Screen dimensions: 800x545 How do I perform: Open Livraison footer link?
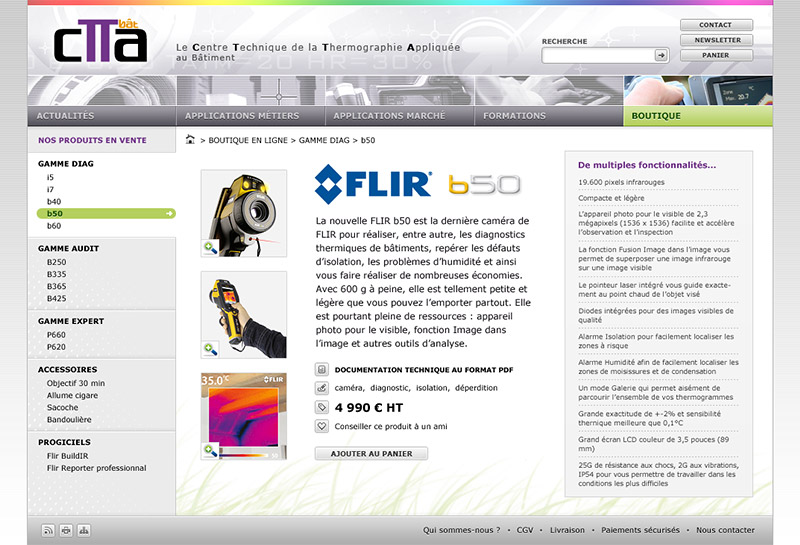point(567,530)
